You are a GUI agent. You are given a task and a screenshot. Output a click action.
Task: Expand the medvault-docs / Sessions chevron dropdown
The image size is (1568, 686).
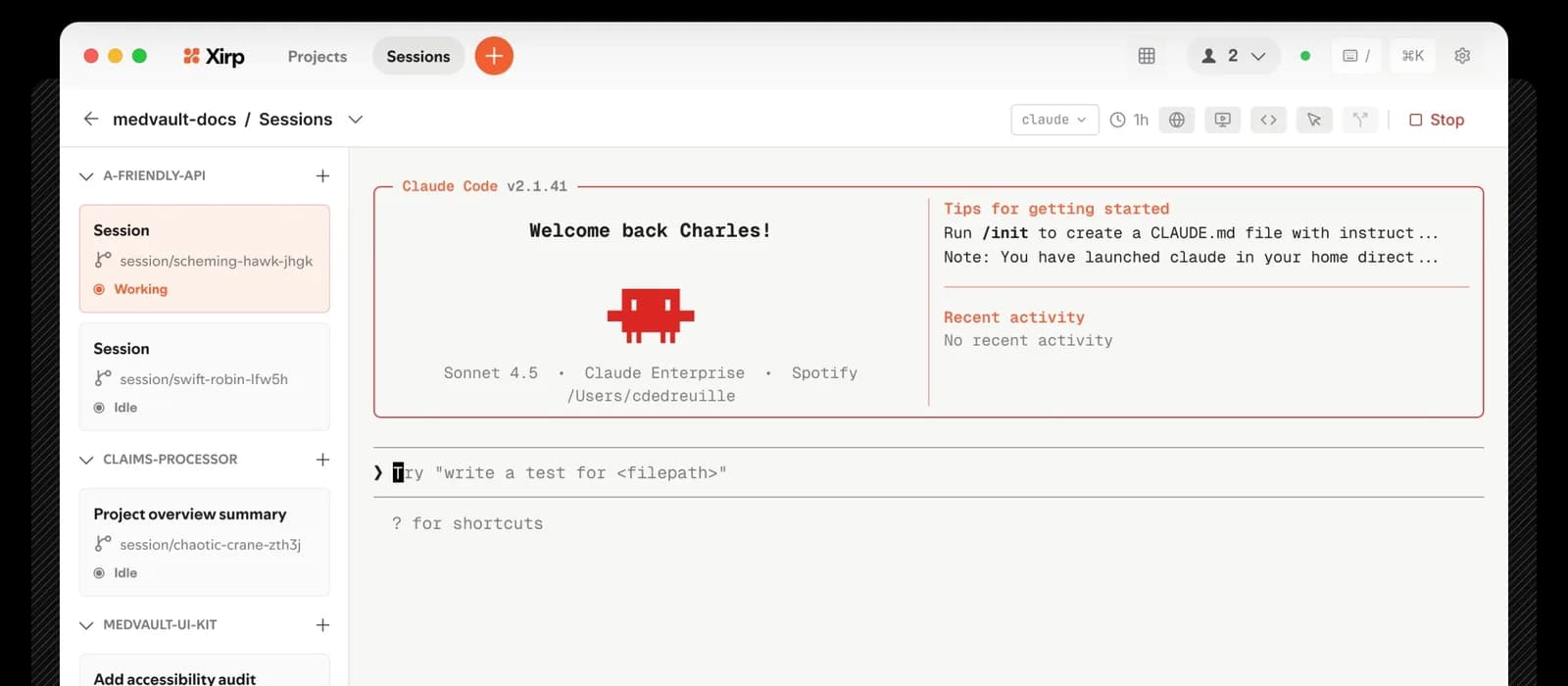[356, 120]
